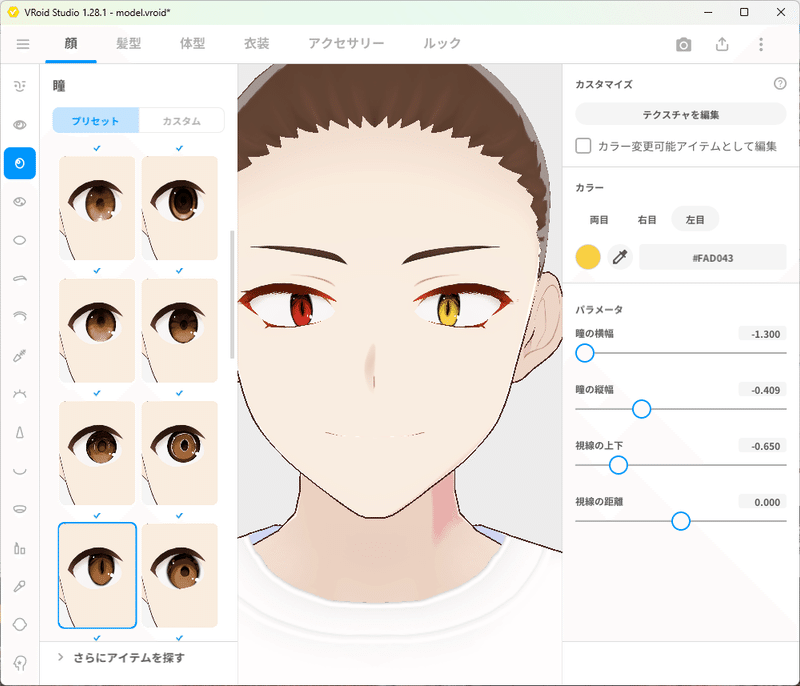800x686 pixels.
Task: Select the outlined slit-pupil iris preset
Action: pyautogui.click(x=97, y=575)
